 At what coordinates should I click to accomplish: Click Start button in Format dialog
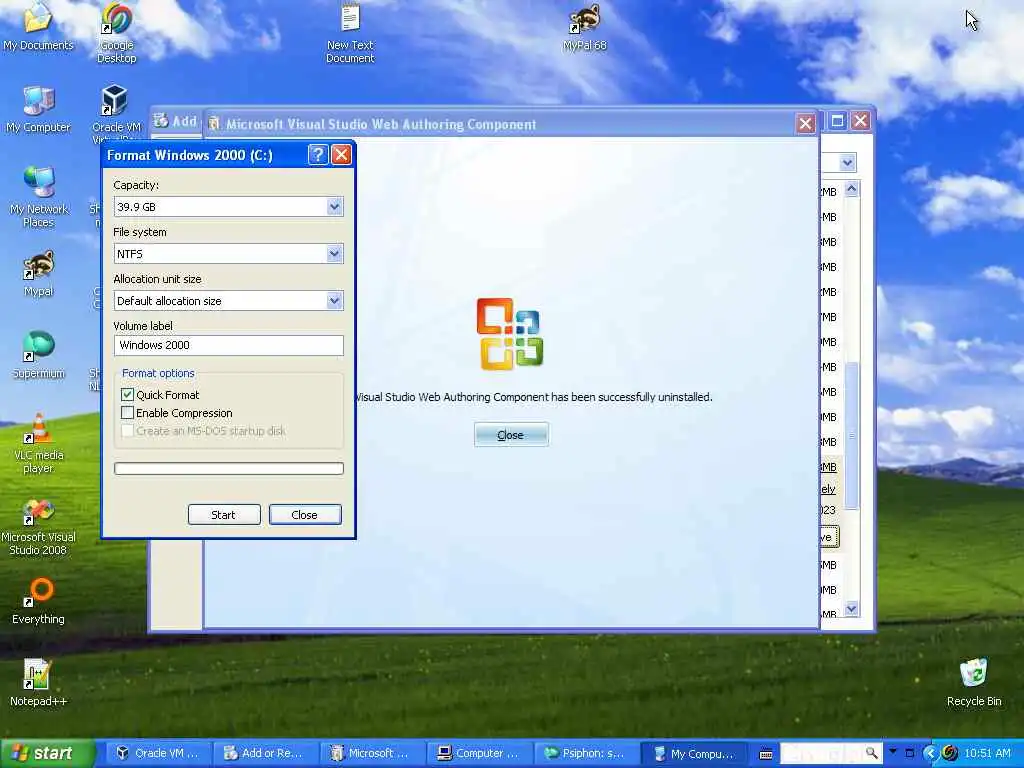click(x=224, y=515)
